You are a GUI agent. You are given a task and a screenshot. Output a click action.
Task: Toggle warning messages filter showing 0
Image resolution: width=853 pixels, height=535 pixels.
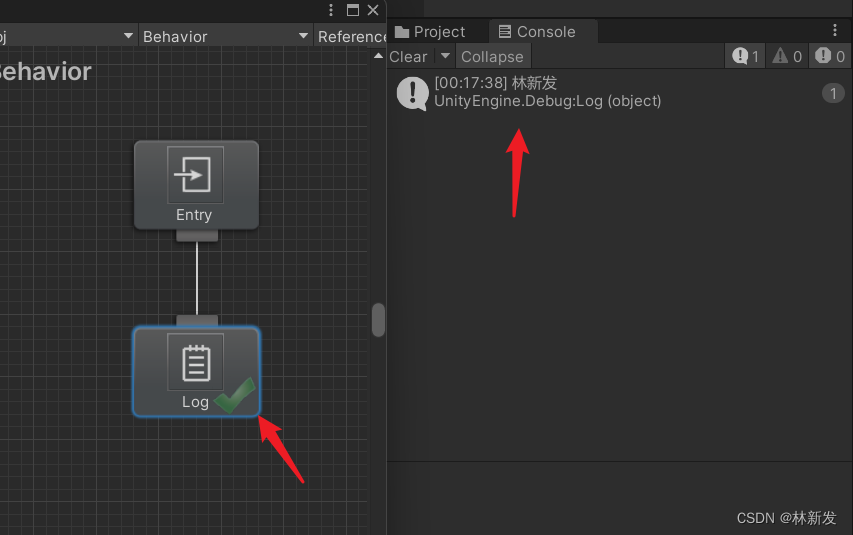(787, 56)
